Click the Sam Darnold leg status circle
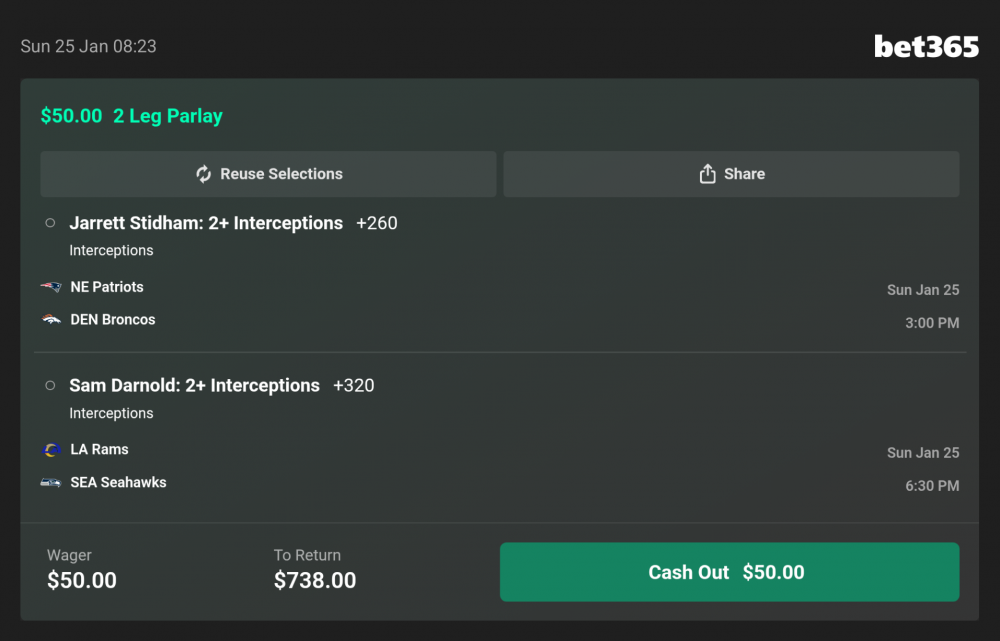The image size is (1000, 641). point(50,385)
